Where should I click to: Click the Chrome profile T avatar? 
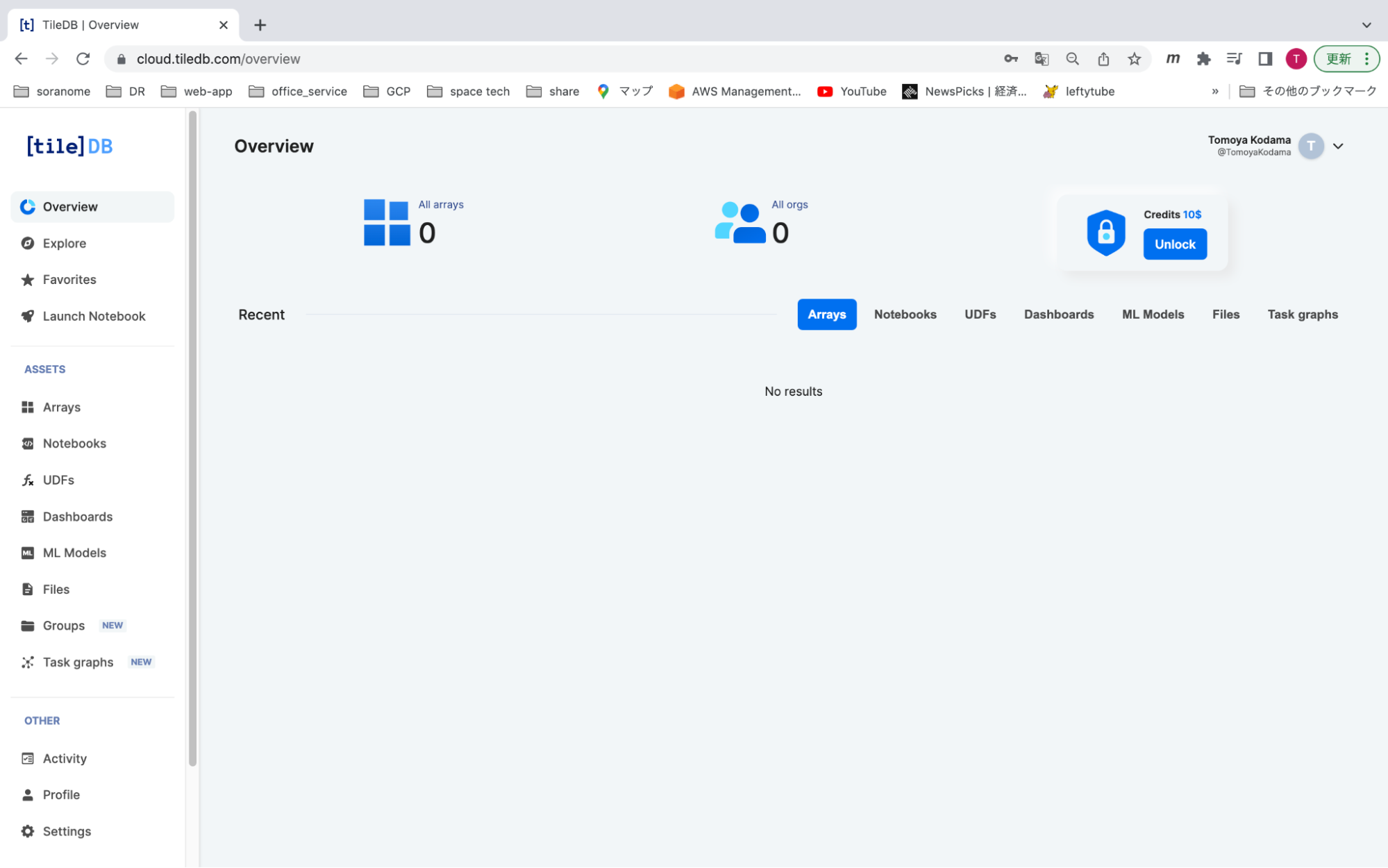coord(1296,59)
